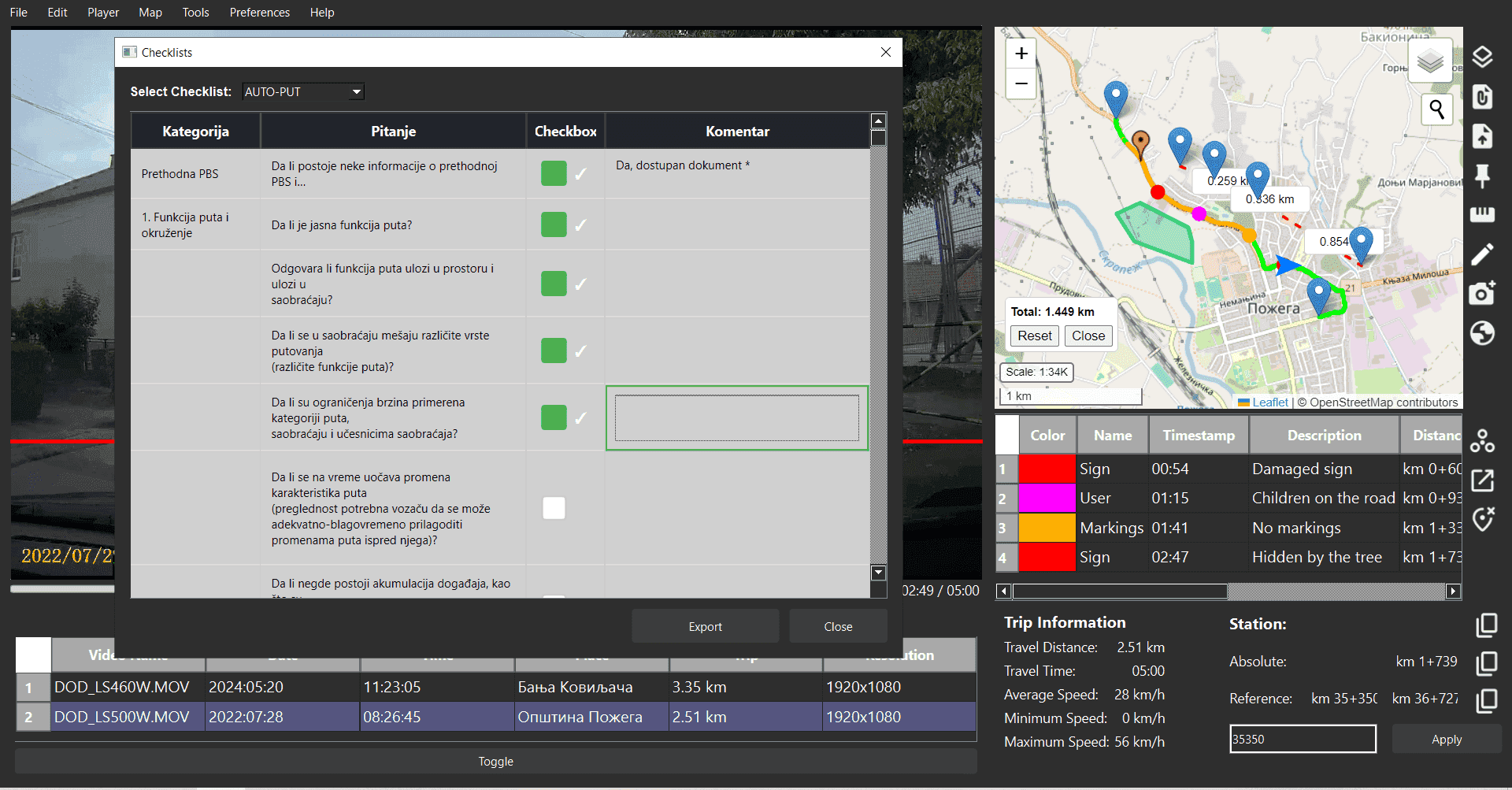Check the checkbox for road characteristics question
Screen dimensions: 1512x790
pyautogui.click(x=554, y=508)
